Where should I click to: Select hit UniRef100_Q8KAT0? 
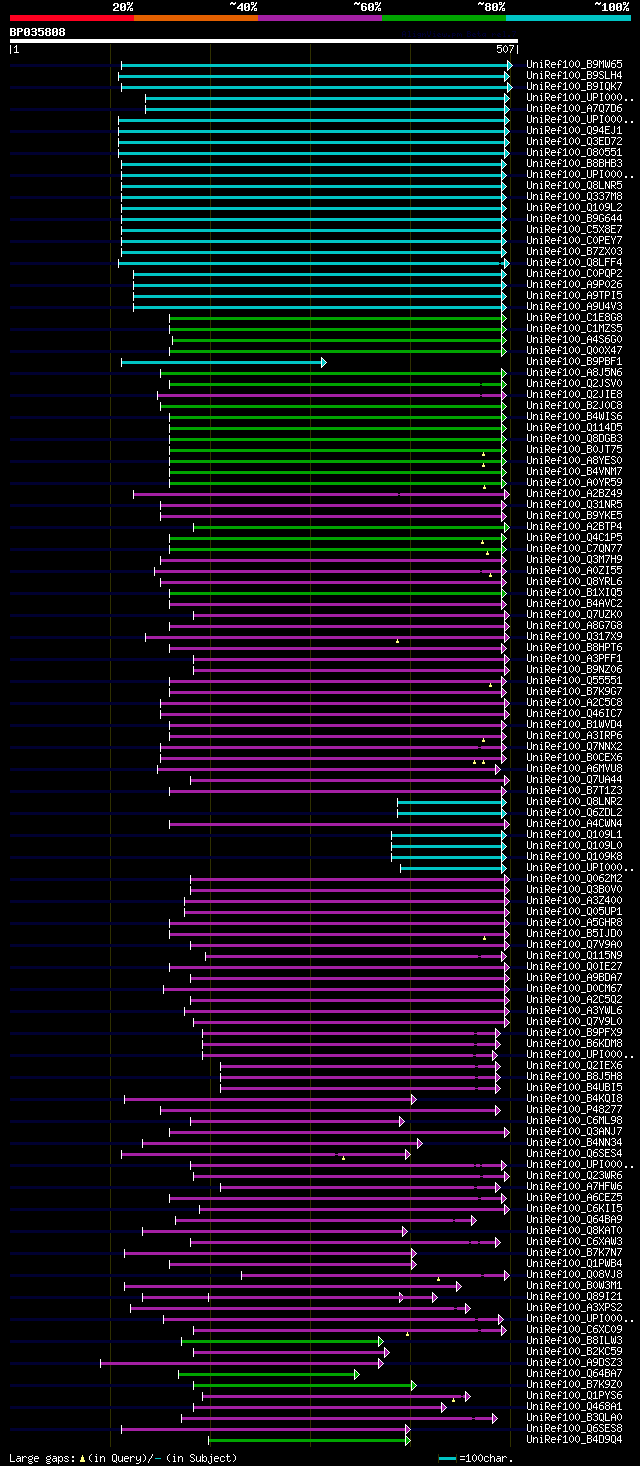574,1230
